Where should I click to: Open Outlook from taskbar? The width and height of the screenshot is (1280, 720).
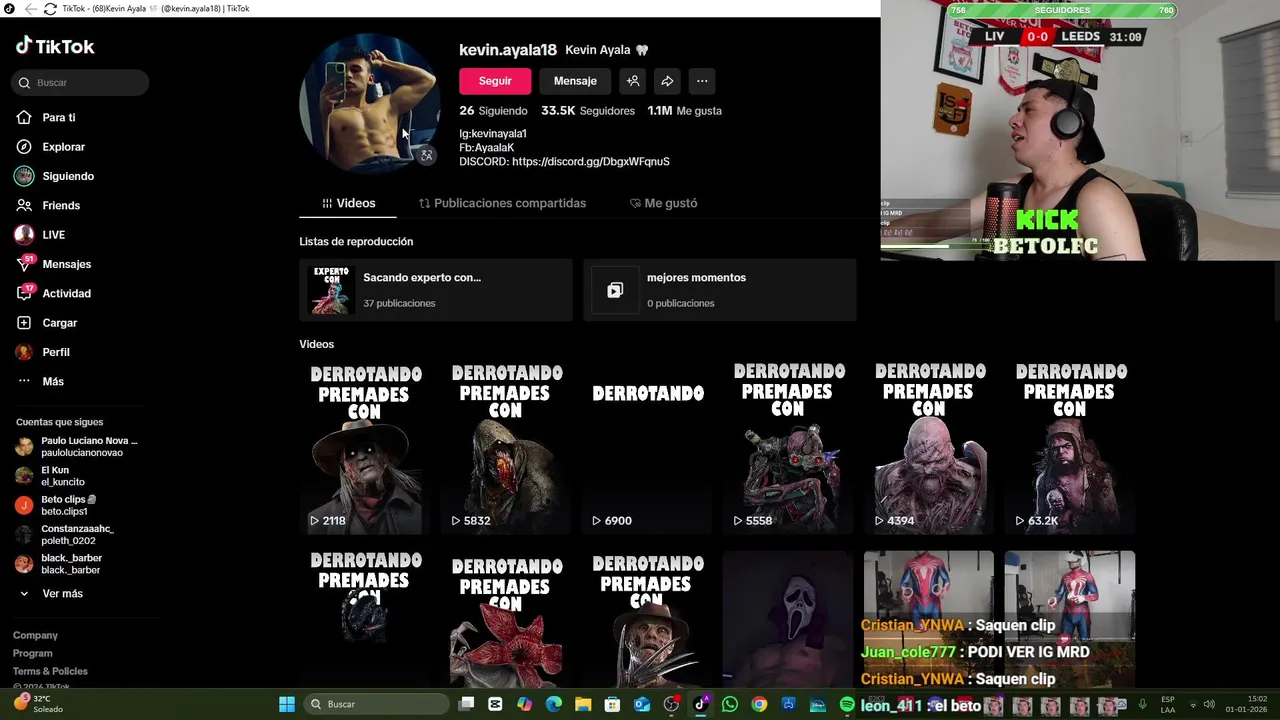pyautogui.click(x=642, y=704)
